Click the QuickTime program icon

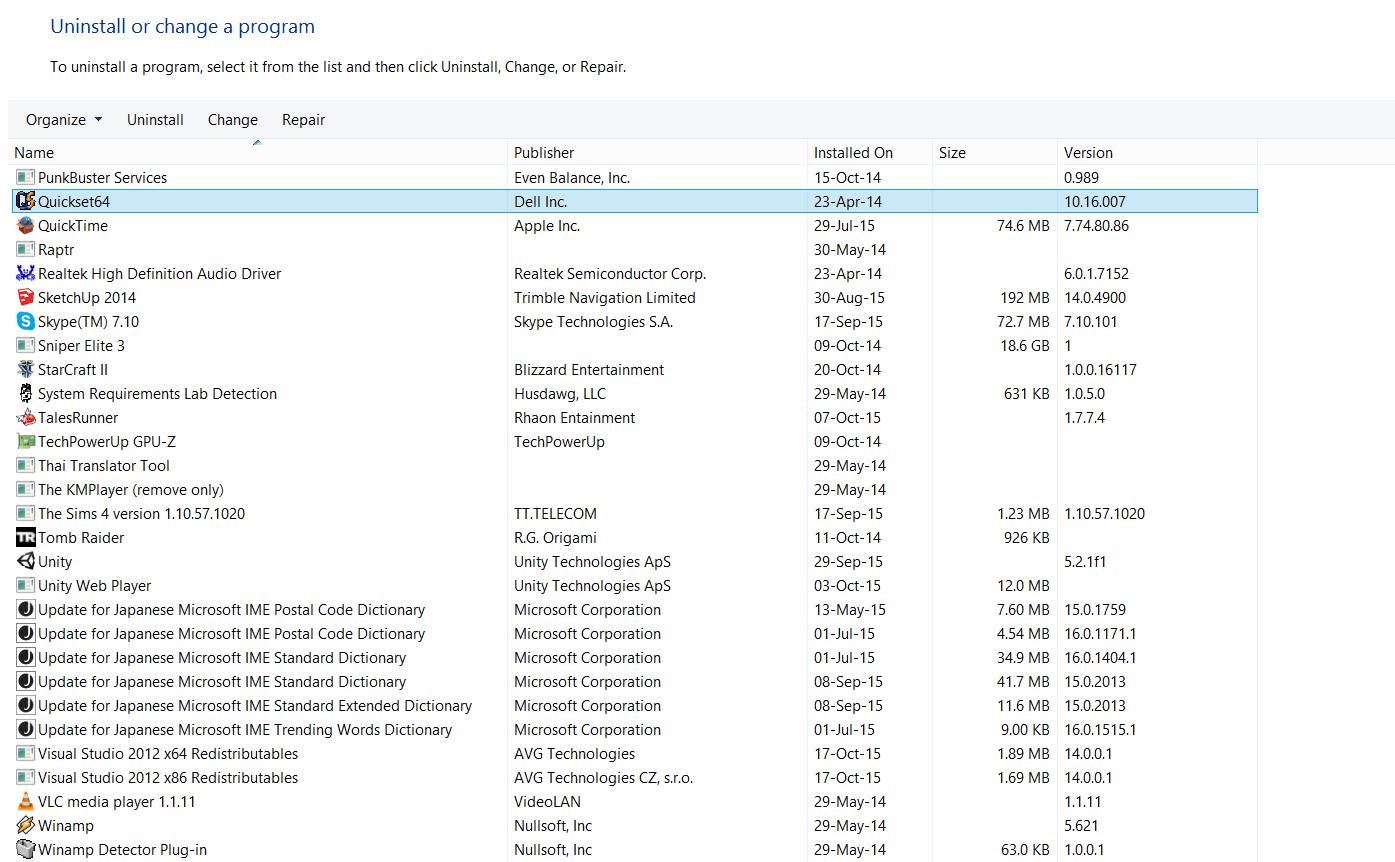coord(26,225)
